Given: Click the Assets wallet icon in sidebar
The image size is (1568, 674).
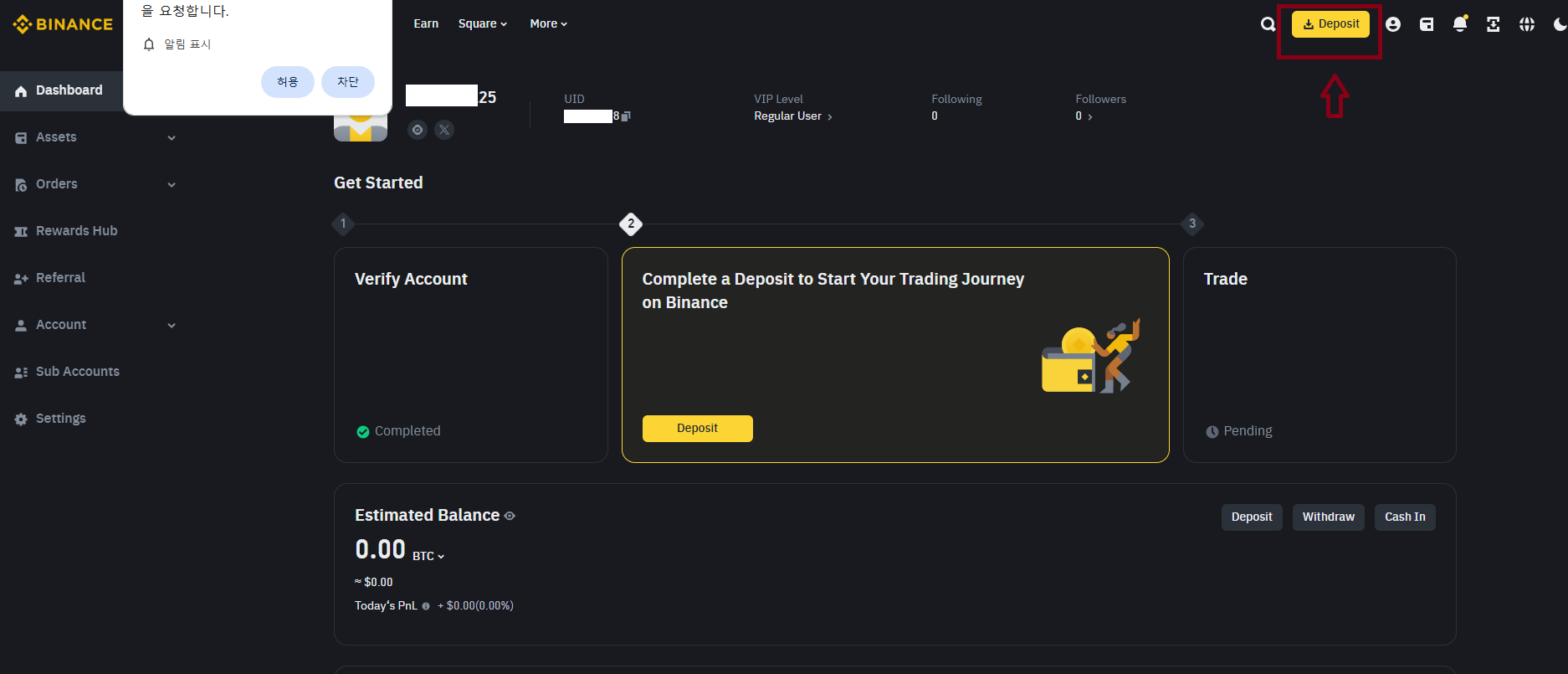Looking at the screenshot, I should (x=21, y=138).
